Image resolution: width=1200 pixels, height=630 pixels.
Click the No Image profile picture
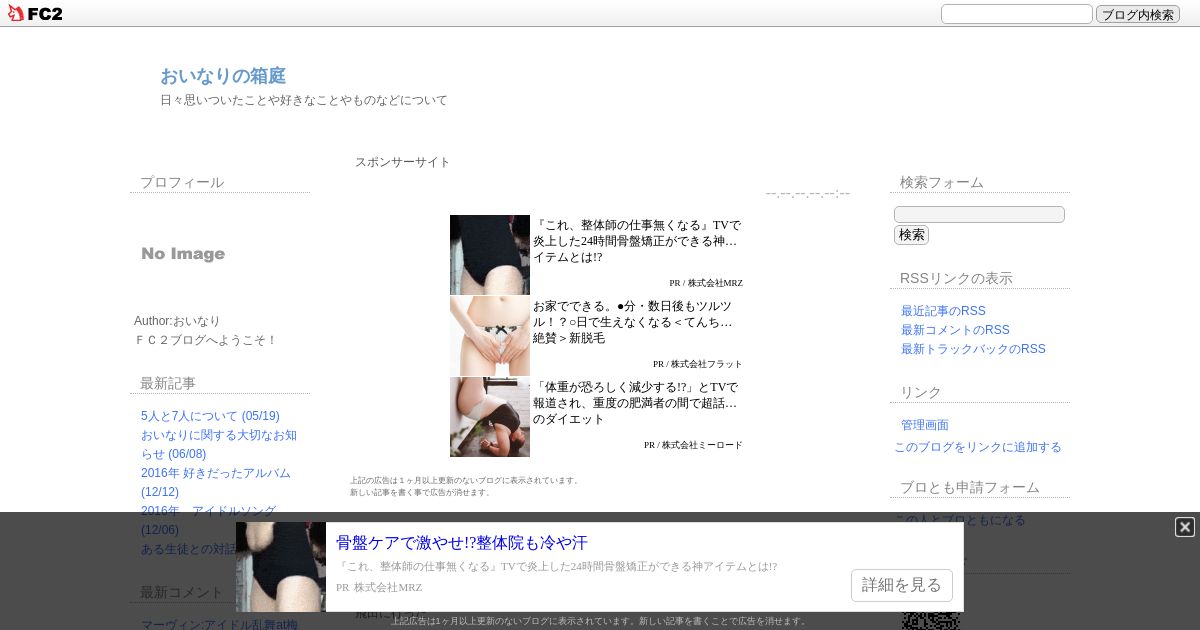[x=183, y=254]
